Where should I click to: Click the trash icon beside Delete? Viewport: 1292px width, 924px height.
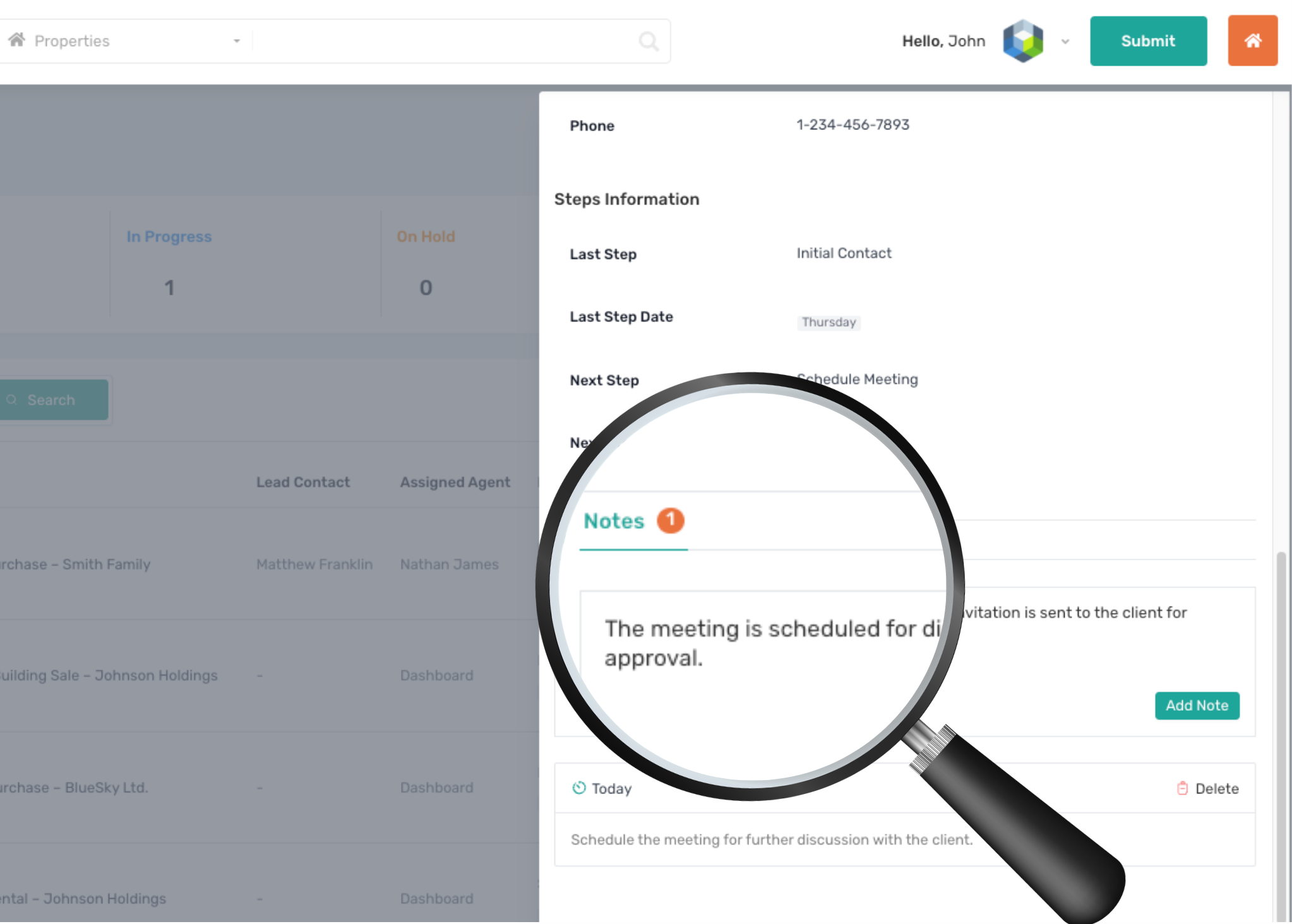pos(1182,788)
